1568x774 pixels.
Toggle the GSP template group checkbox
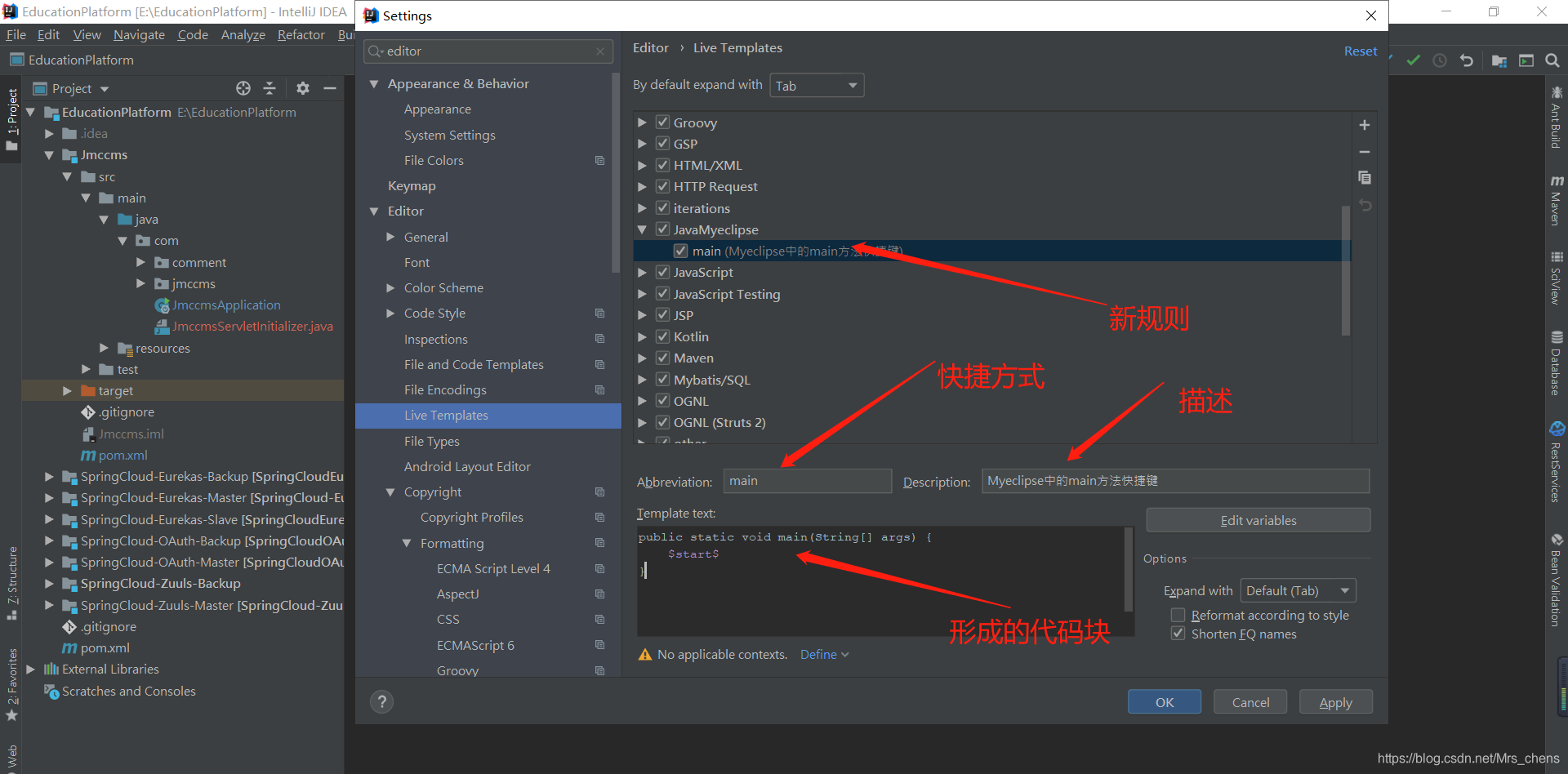(663, 144)
